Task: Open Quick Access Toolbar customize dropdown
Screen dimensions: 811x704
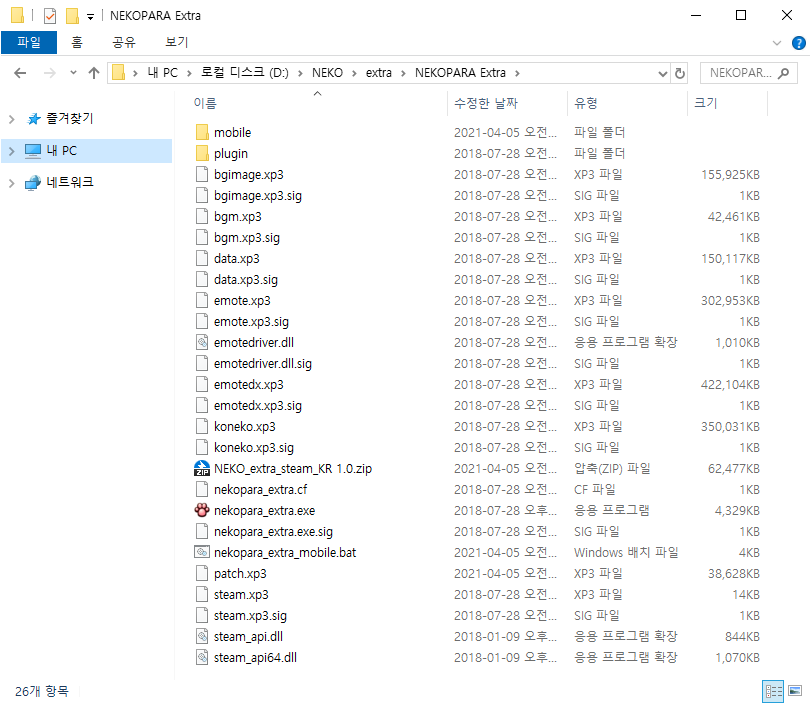Action: pos(91,17)
